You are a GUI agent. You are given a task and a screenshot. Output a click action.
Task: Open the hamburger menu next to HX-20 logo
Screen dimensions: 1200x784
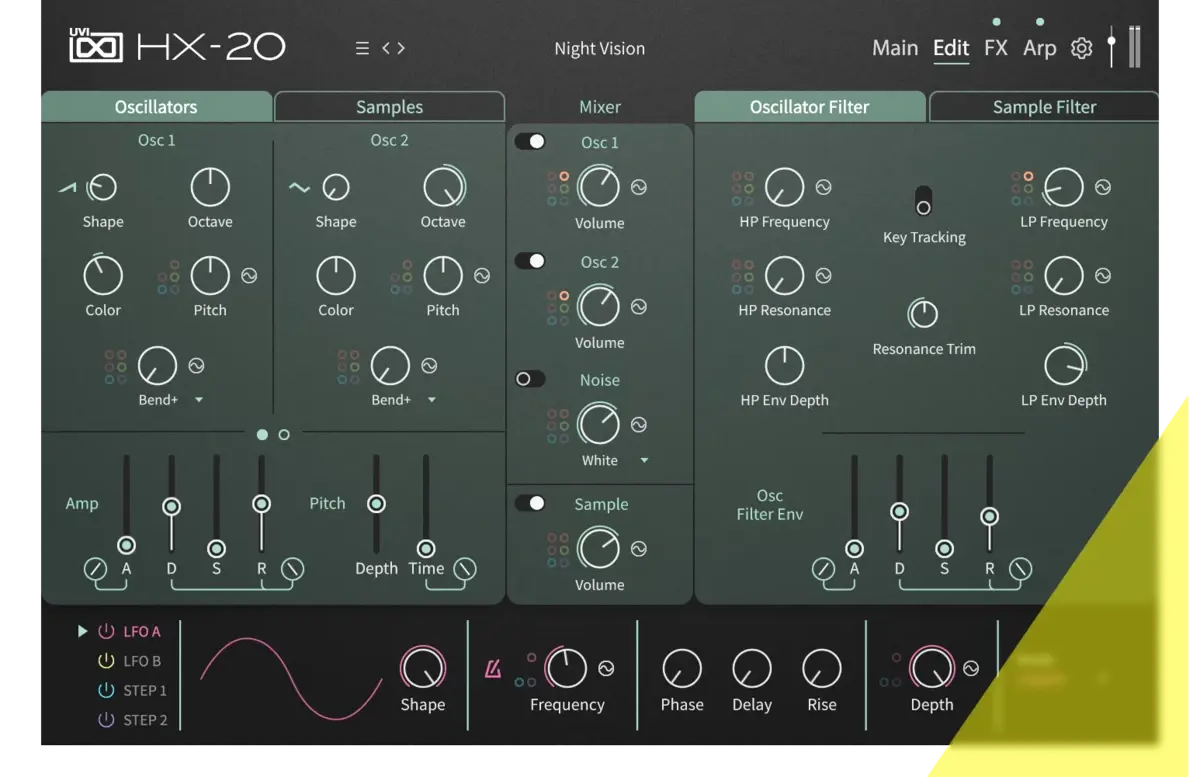click(x=361, y=47)
